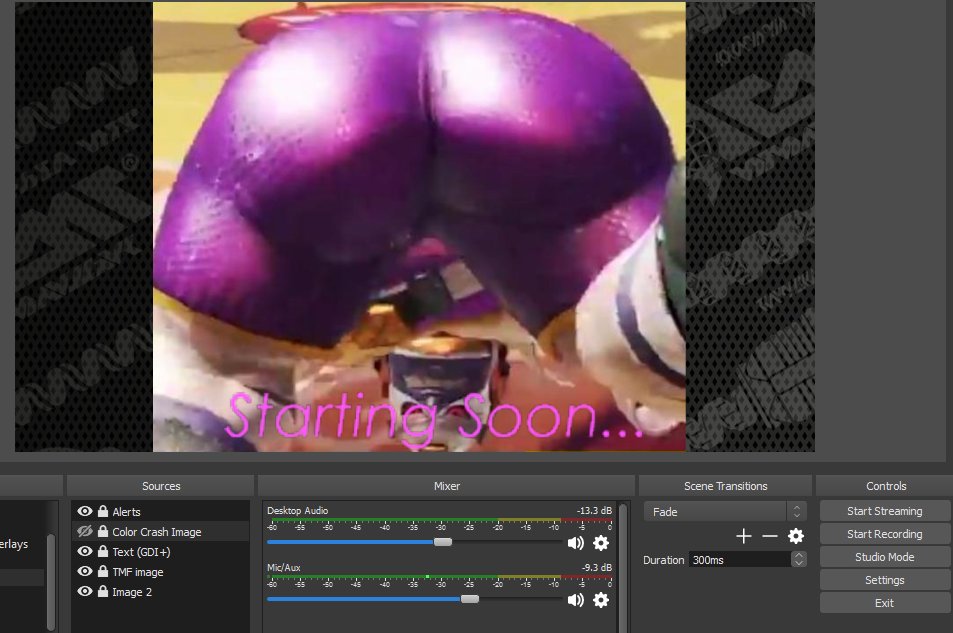Mute the Mic/Aux speaker icon
The image size is (953, 633).
[575, 600]
